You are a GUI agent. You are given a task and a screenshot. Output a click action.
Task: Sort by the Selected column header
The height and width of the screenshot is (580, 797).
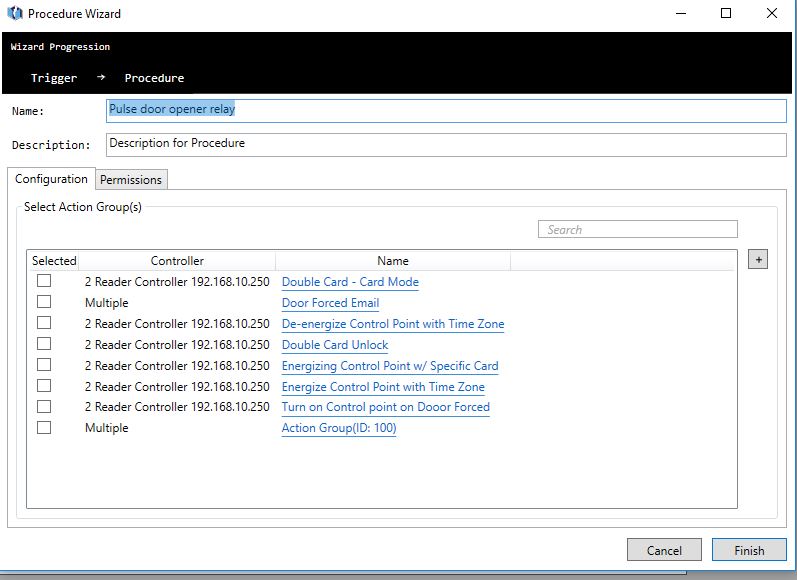pos(54,261)
